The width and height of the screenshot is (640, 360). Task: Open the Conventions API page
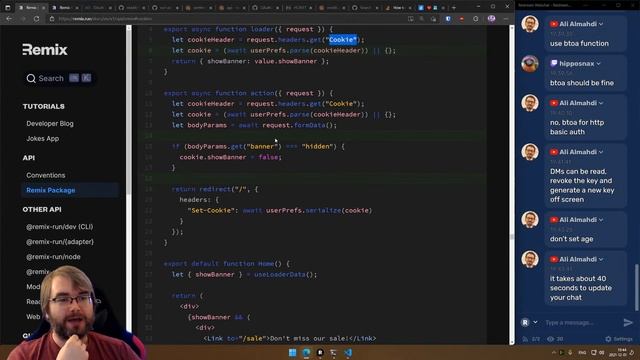click(46, 175)
